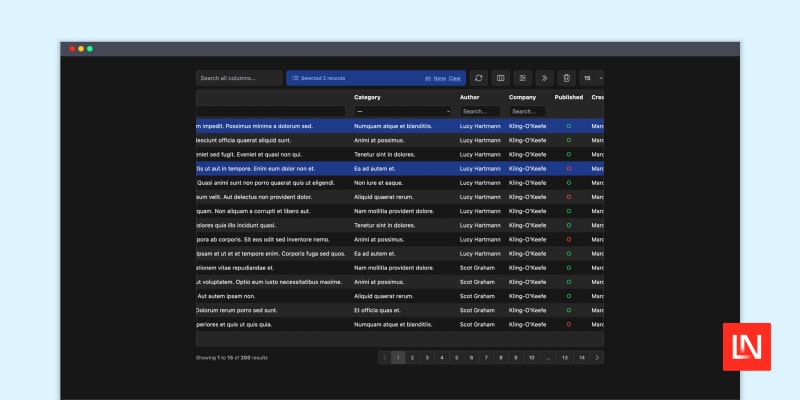
Task: Click the 'All' link in selection bar
Action: click(x=428, y=78)
